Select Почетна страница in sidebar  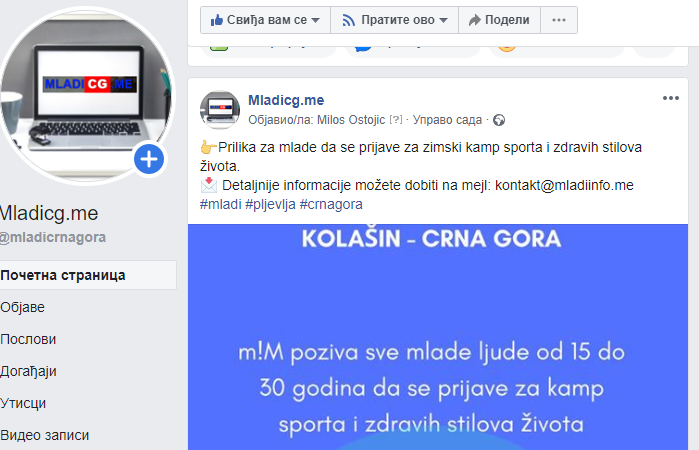[88, 275]
